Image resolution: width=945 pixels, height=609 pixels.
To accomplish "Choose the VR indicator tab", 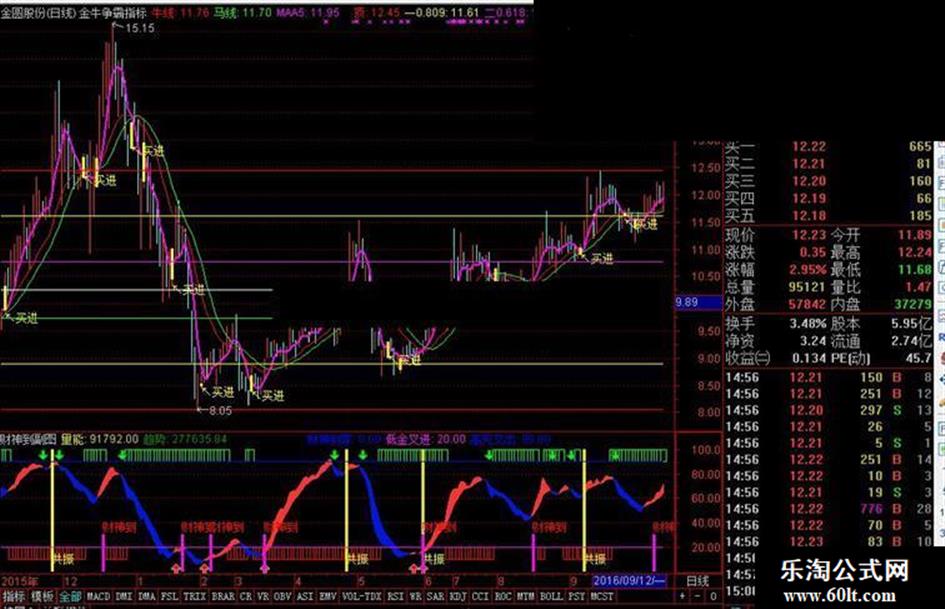I will pyautogui.click(x=263, y=596).
